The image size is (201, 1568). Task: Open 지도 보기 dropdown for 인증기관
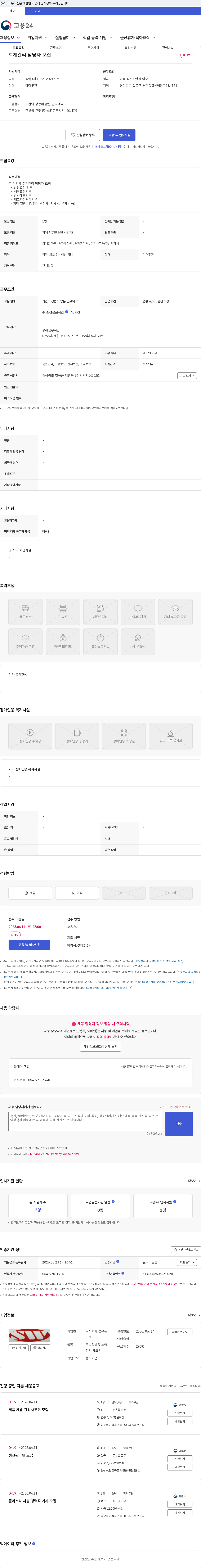click(x=186, y=1262)
